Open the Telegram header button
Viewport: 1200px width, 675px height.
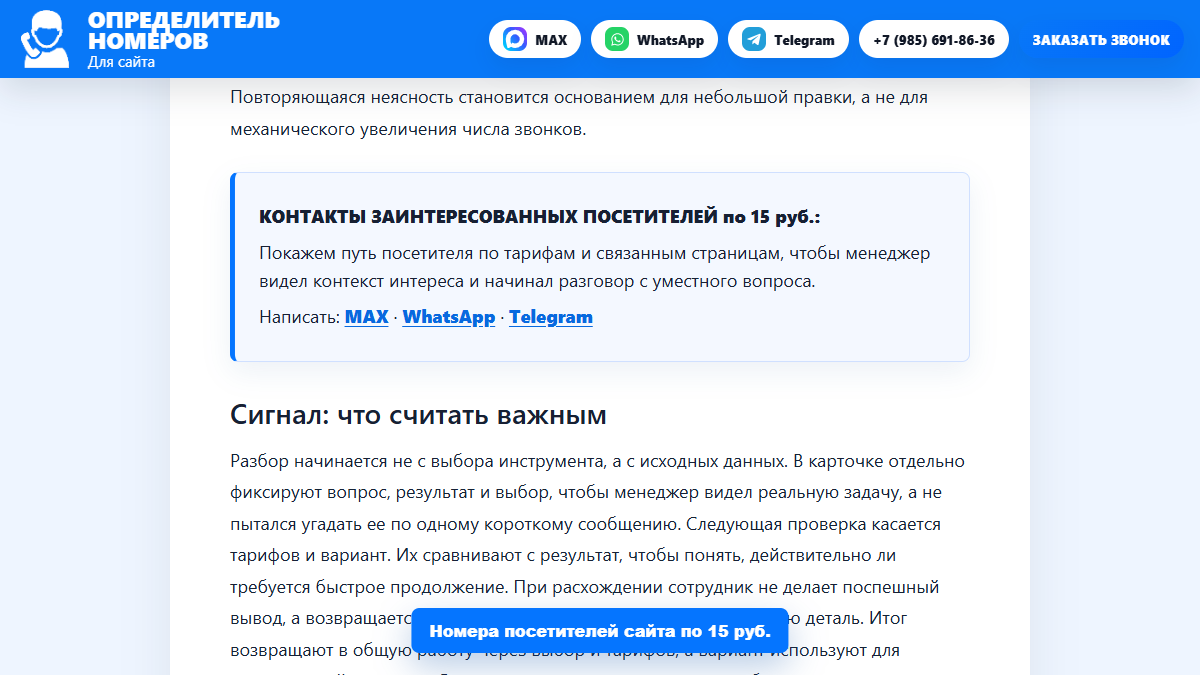click(x=788, y=40)
